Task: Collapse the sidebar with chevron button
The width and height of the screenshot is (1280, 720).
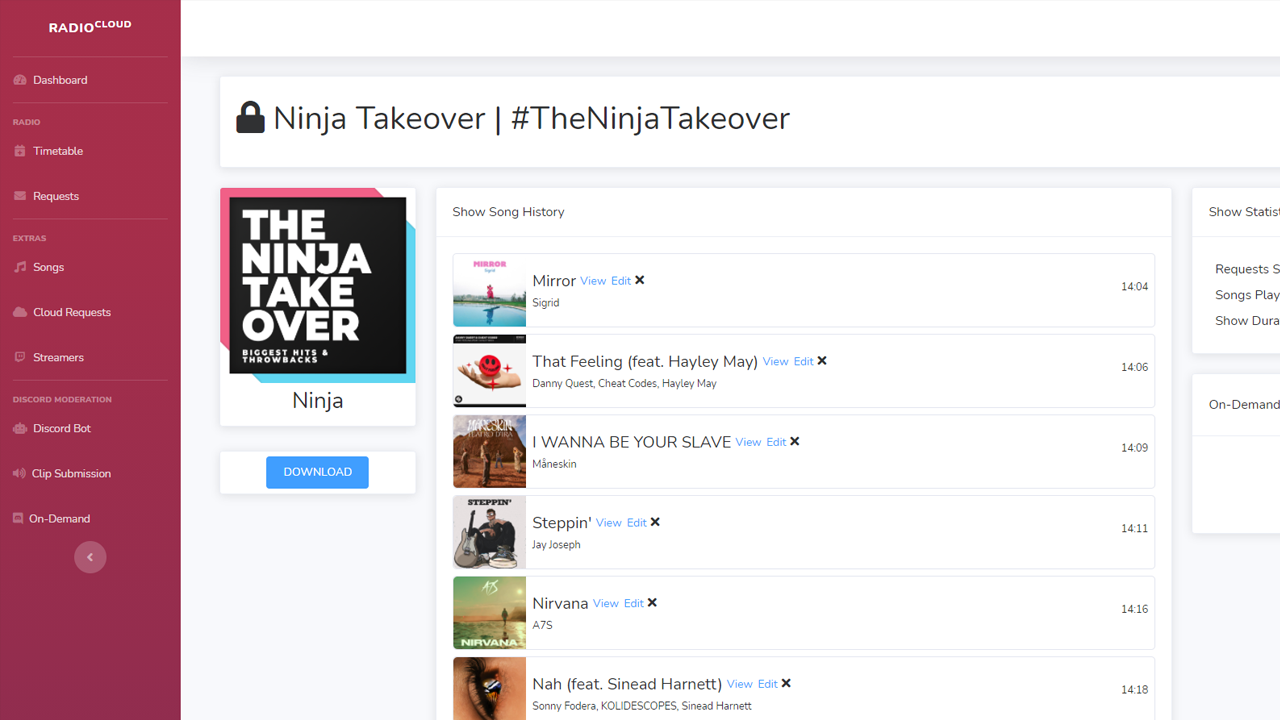Action: 90,557
